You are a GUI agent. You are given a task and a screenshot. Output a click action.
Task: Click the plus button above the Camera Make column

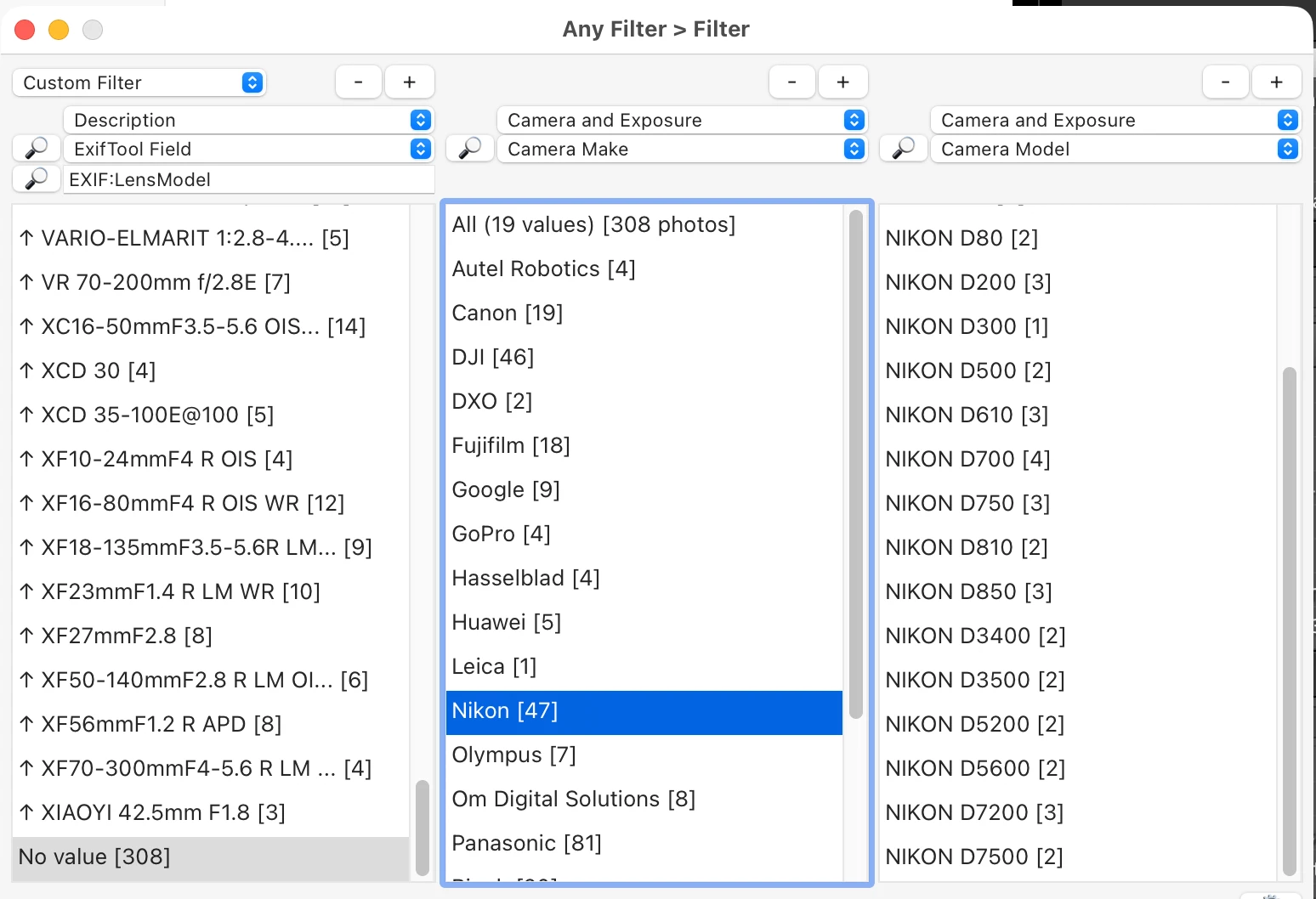843,82
